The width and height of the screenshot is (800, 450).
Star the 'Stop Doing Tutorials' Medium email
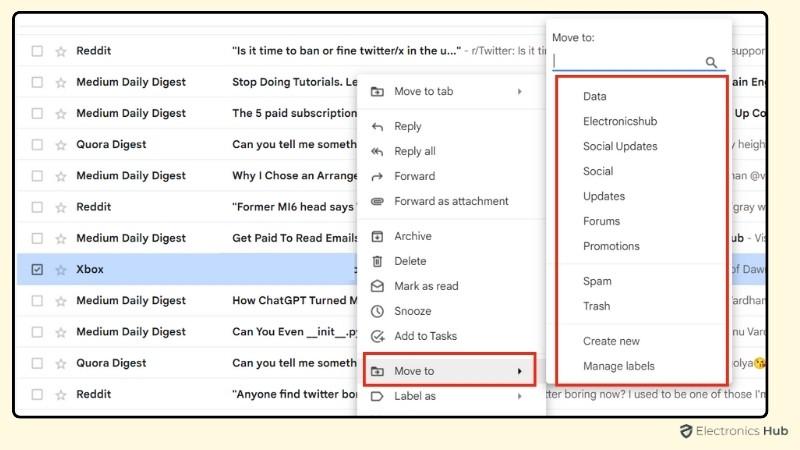tap(61, 82)
